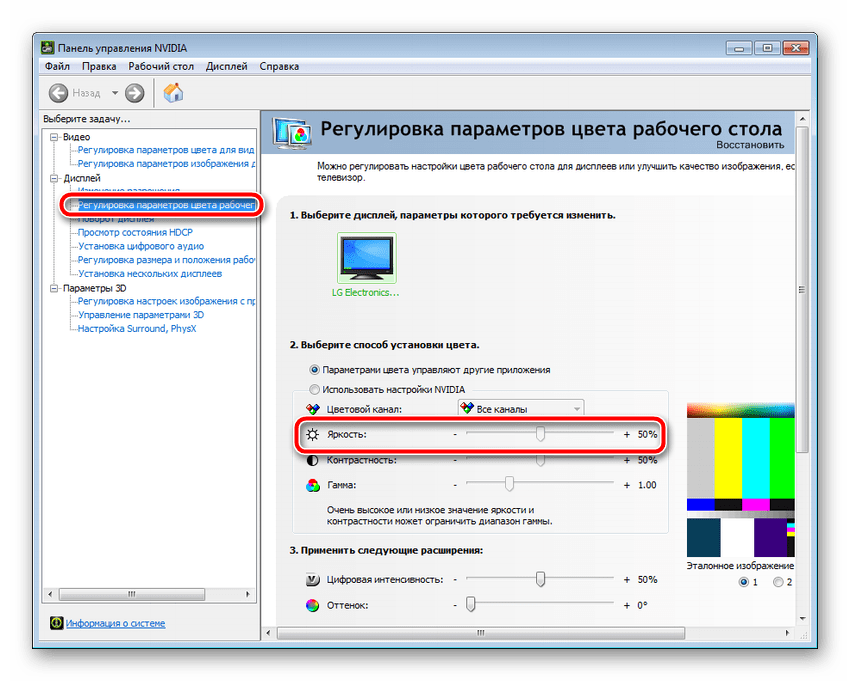Click the contrast half-circle icon
Viewport: 850px width, 681px height.
coord(313,461)
